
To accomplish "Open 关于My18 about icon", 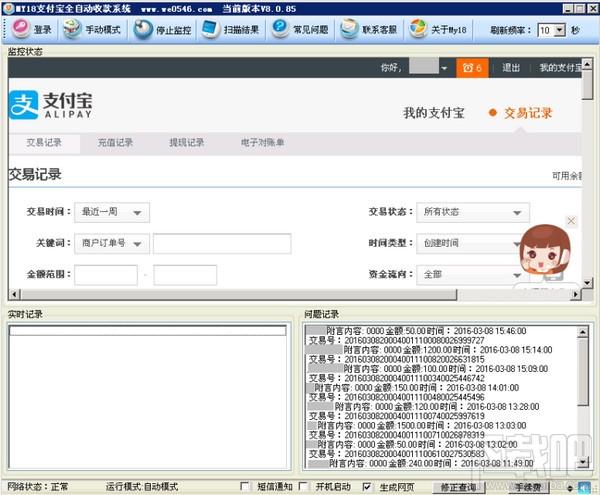I will [418, 29].
